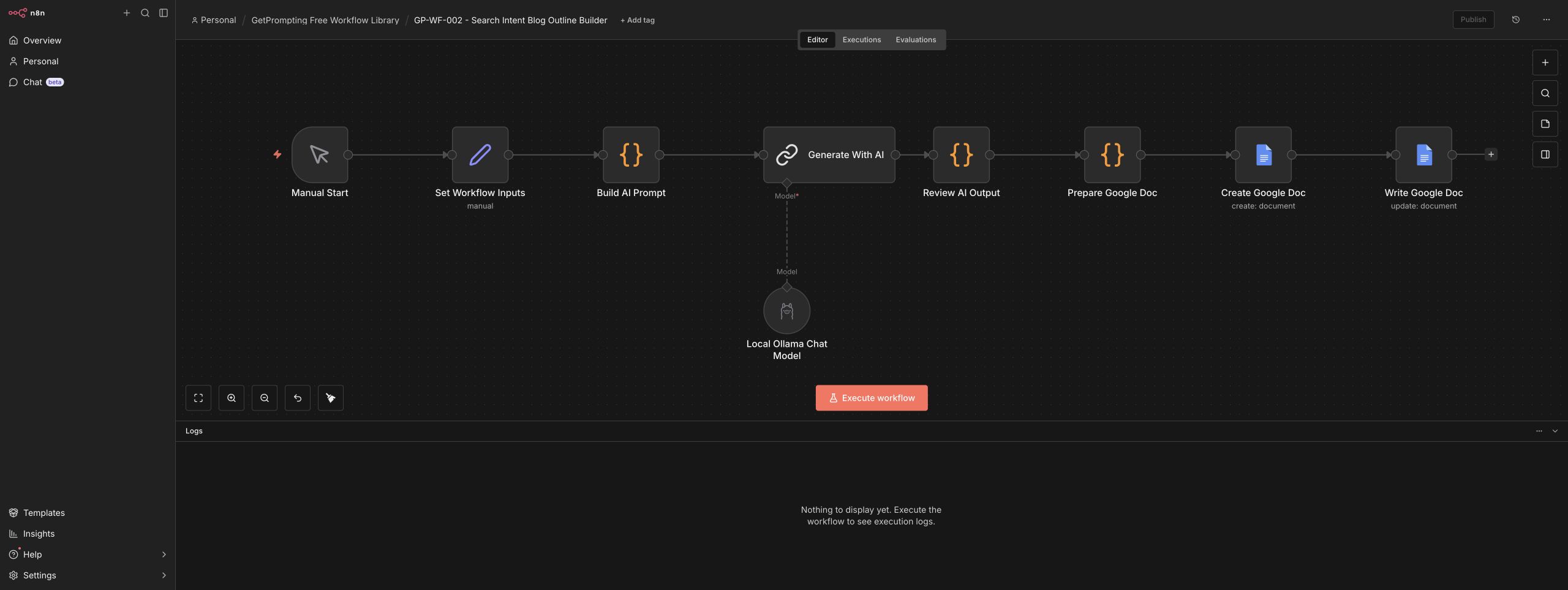
Task: Click the workflow name GP-WF-002 title
Action: tap(510, 20)
